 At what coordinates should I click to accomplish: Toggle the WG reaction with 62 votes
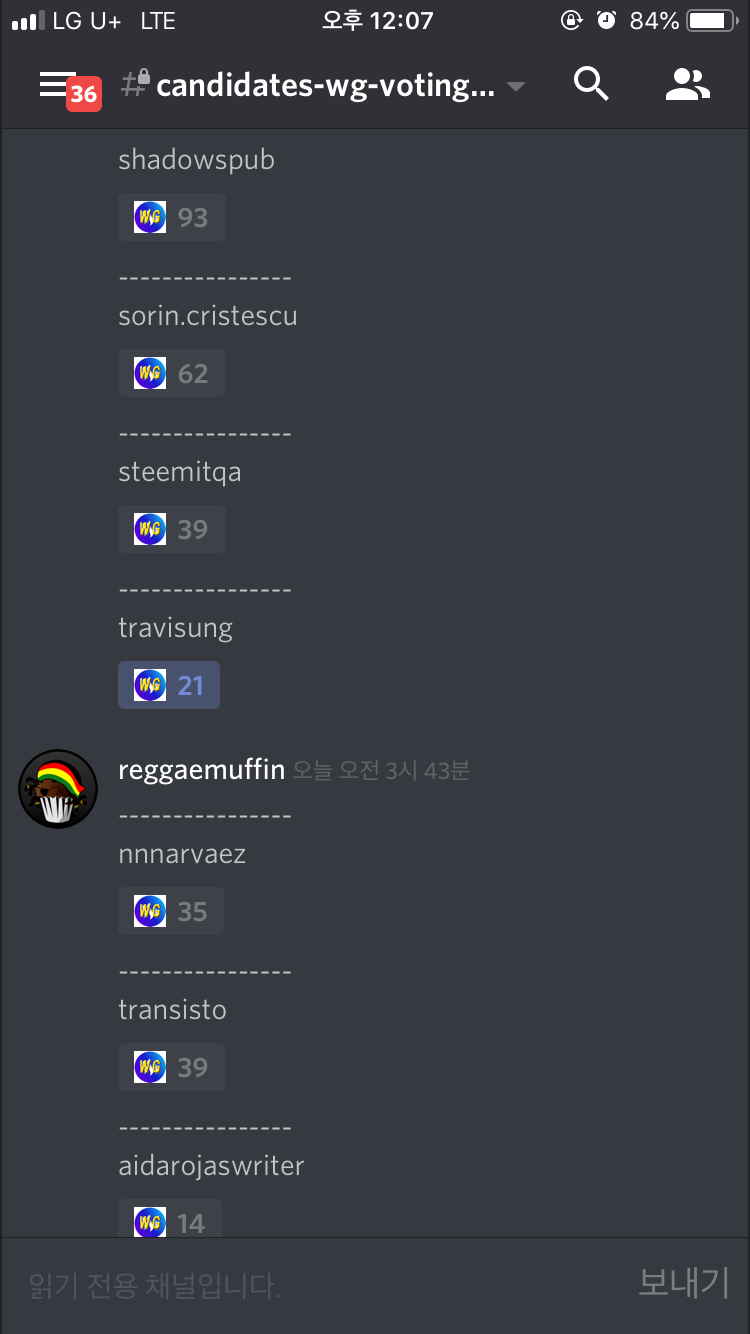(172, 373)
